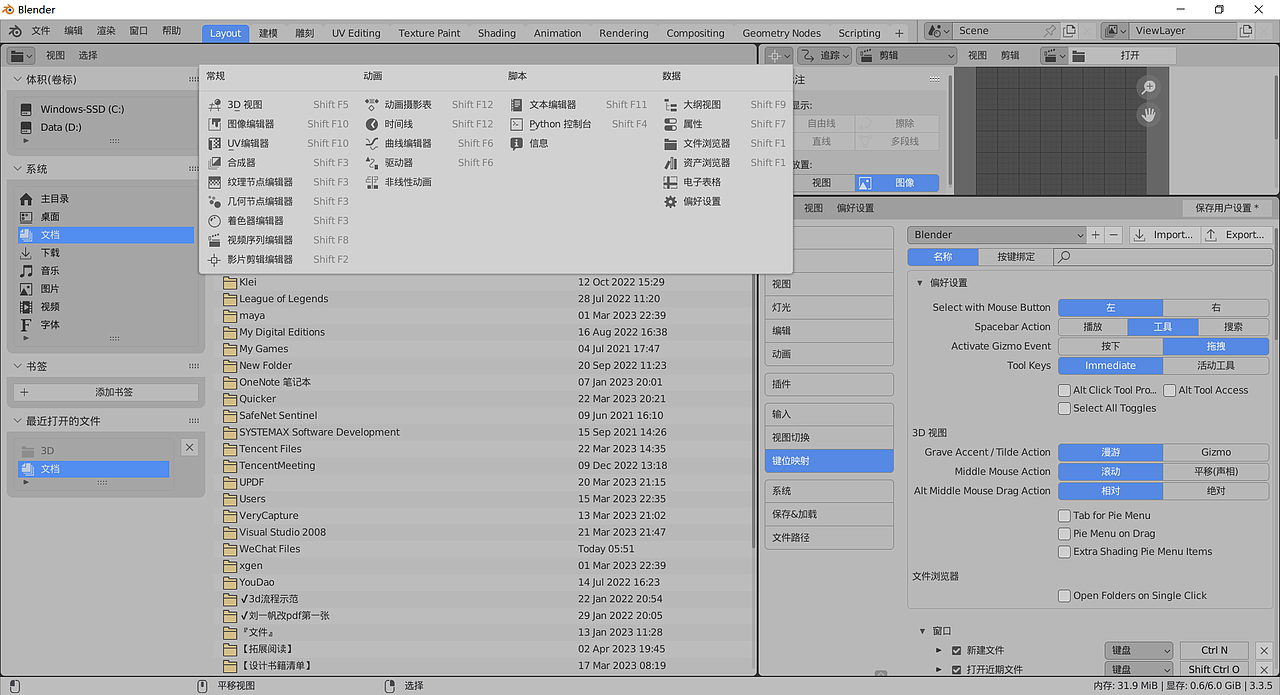Screen dimensions: 1280x695
Task: Set Select with Mouse Button to 右 (Right)
Action: (1218, 307)
